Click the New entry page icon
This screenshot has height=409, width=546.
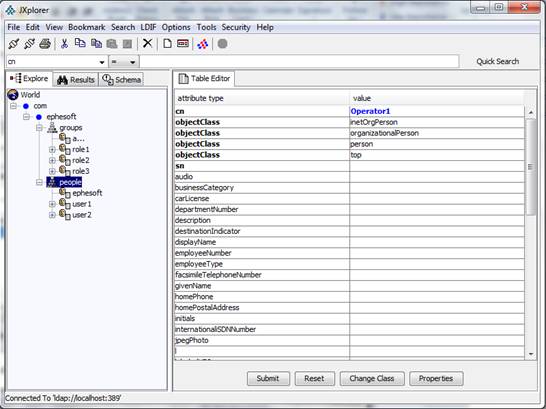point(167,44)
